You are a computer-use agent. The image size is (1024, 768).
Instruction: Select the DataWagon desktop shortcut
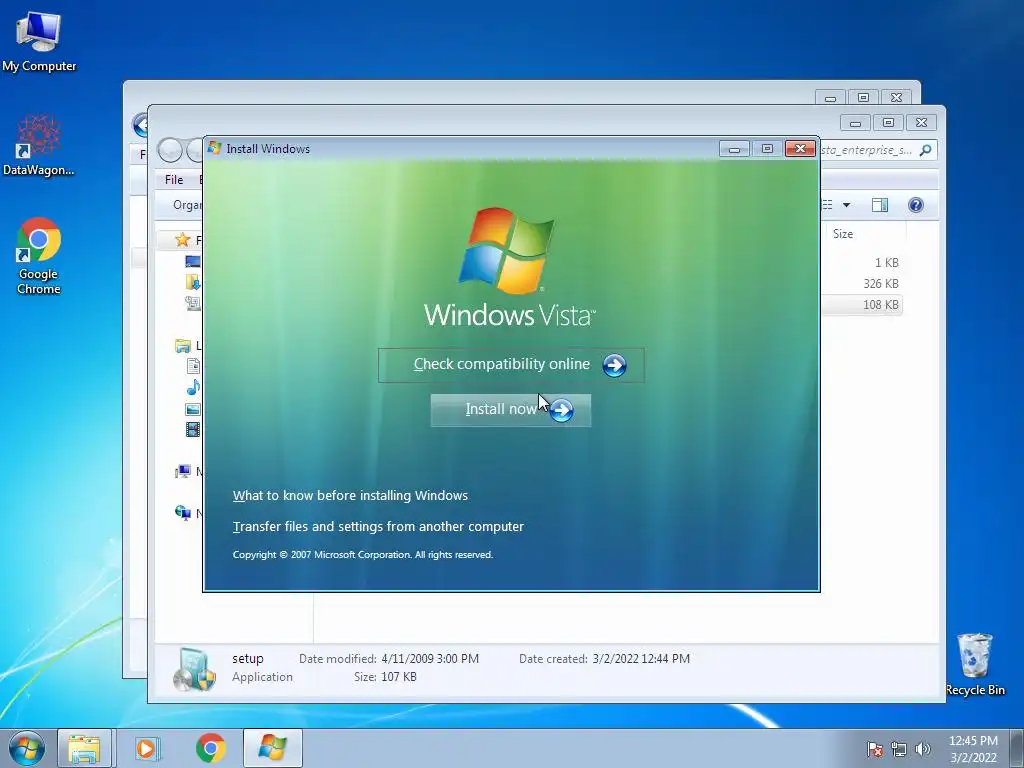(39, 145)
